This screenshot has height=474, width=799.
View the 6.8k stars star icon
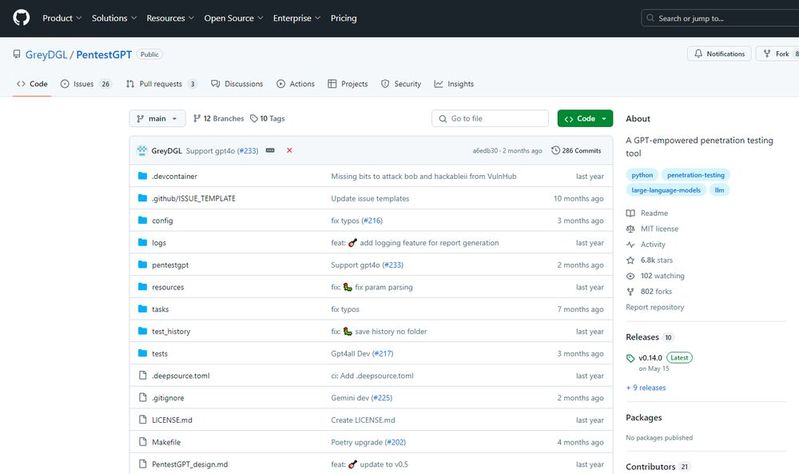(630, 260)
